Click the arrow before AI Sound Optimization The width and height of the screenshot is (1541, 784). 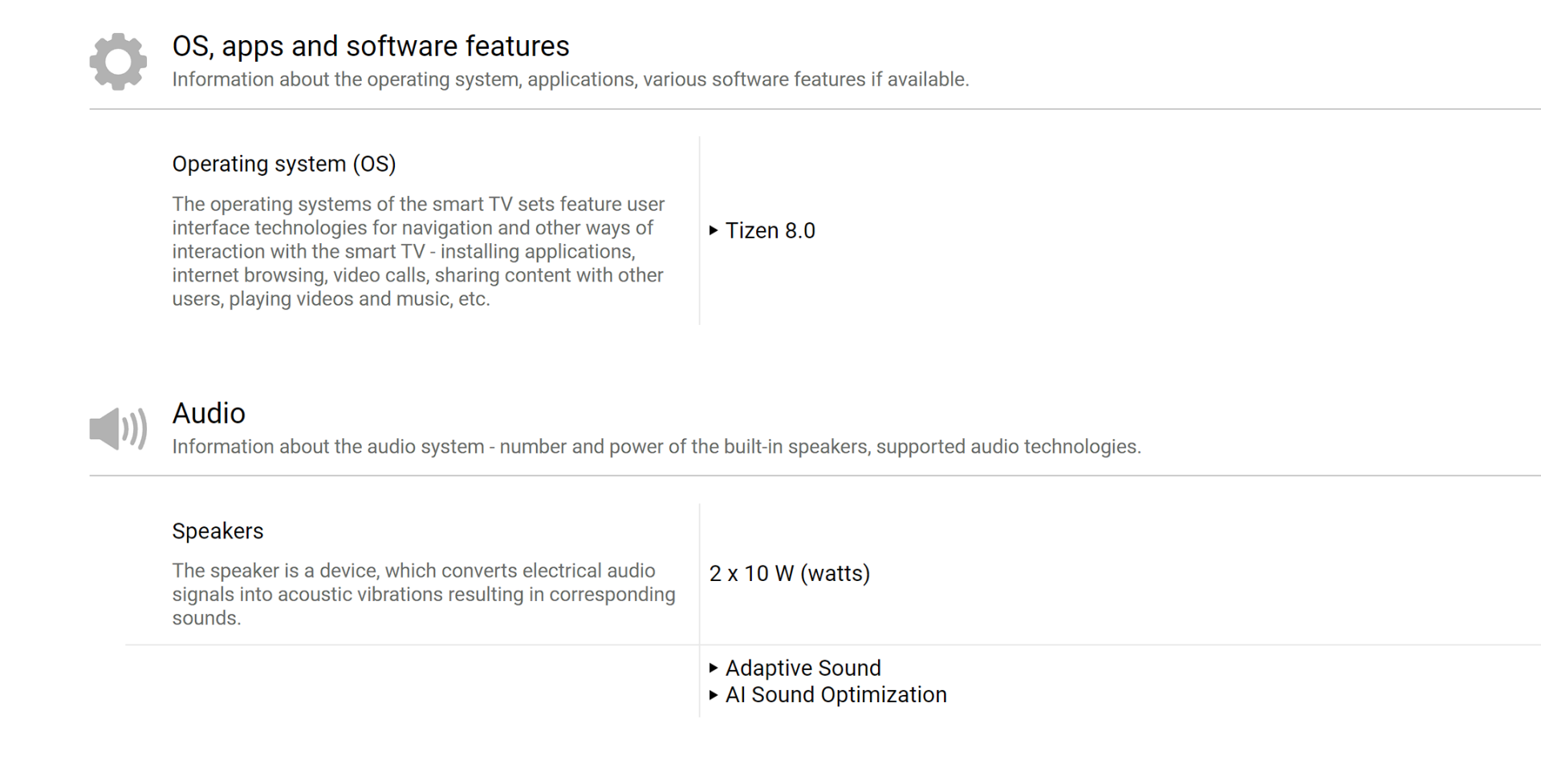pos(714,695)
